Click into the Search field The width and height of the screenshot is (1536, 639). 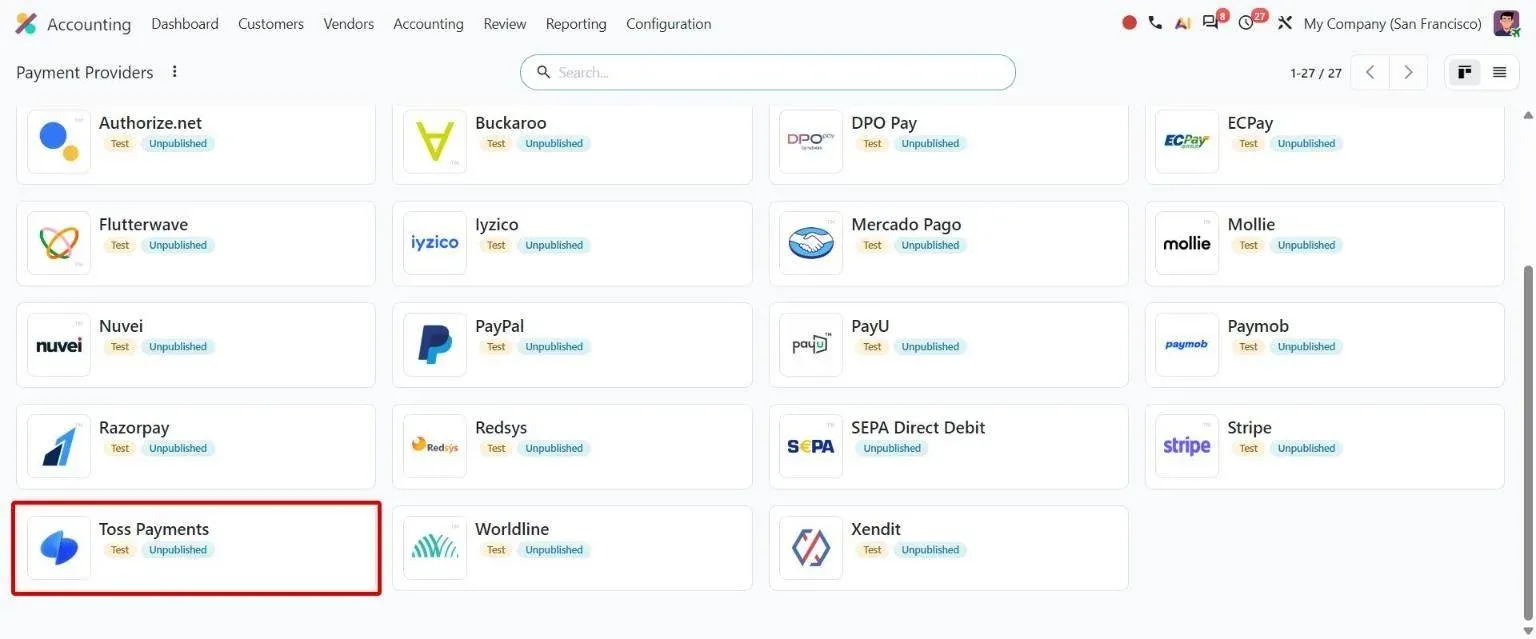768,72
